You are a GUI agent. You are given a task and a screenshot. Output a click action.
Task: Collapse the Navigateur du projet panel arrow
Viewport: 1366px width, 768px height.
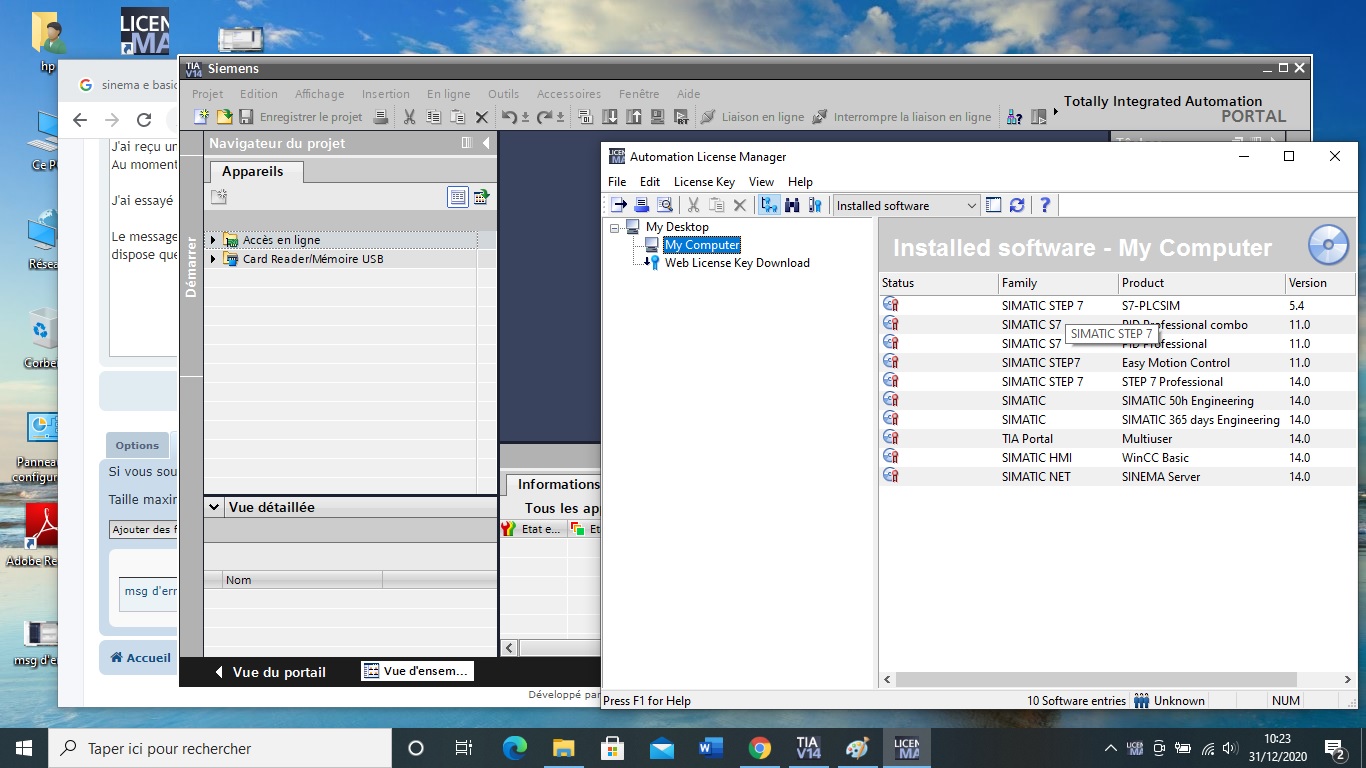(x=486, y=143)
